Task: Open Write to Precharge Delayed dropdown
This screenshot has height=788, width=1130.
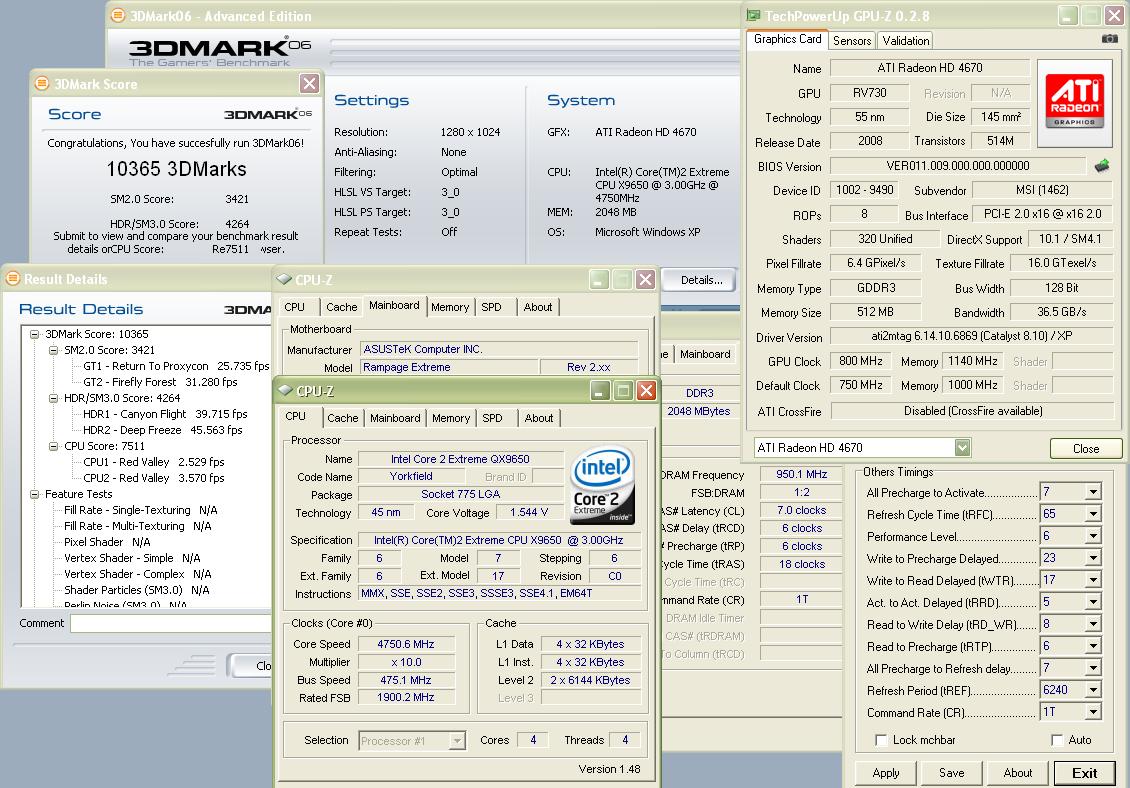Action: pyautogui.click(x=1093, y=558)
